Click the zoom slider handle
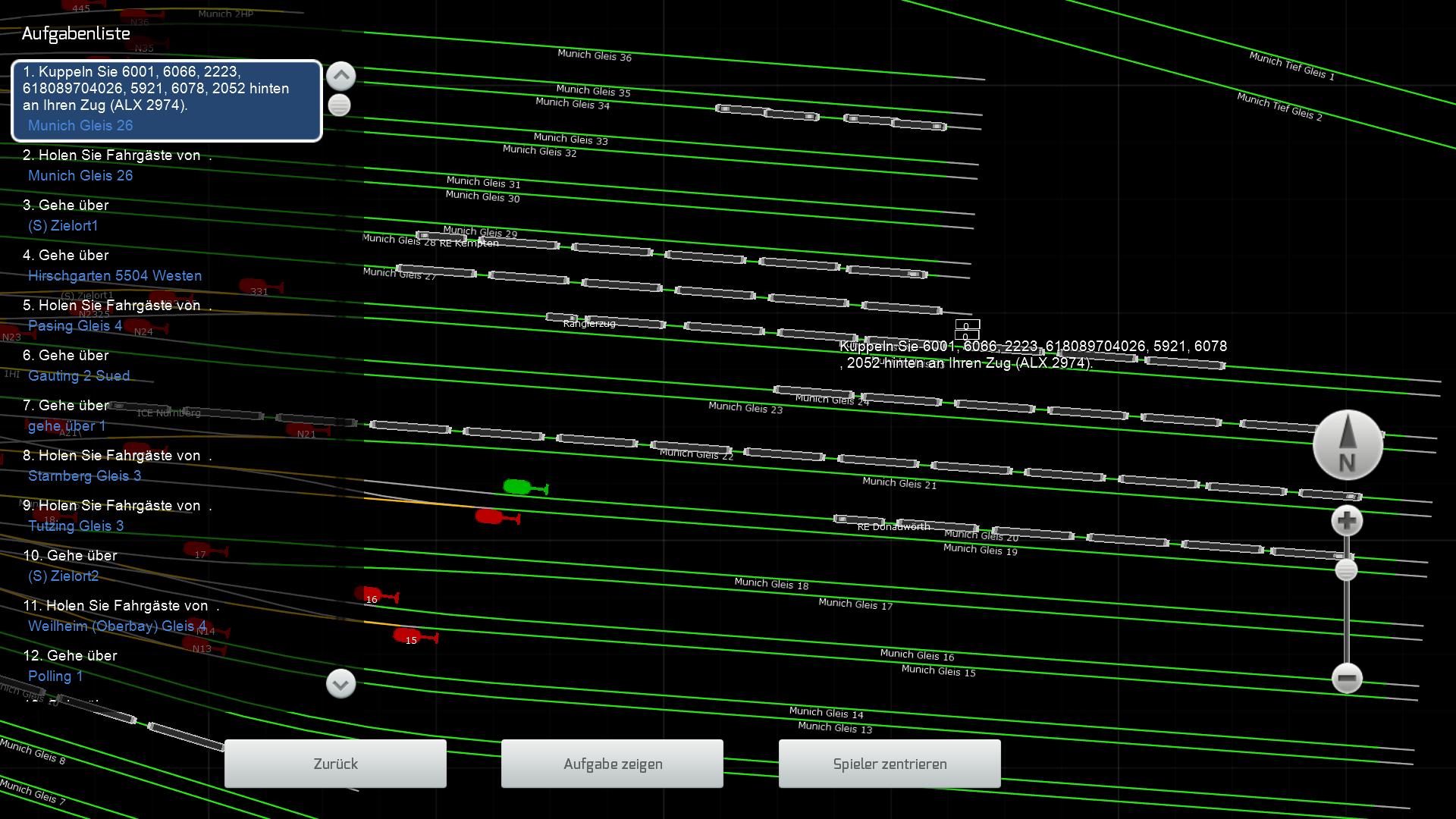Image resolution: width=1456 pixels, height=819 pixels. click(x=1346, y=570)
